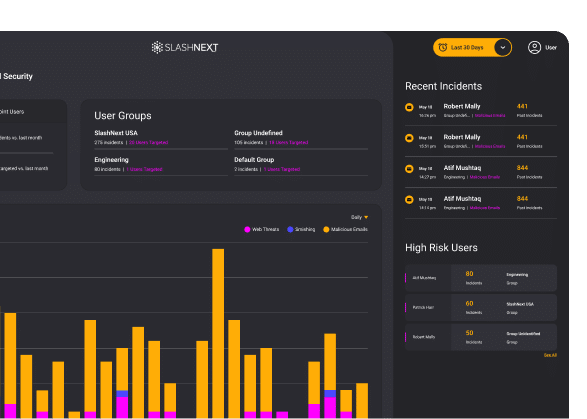Click the Recent Incidents heading
Viewport: 587px width, 419px height.
pyautogui.click(x=443, y=86)
